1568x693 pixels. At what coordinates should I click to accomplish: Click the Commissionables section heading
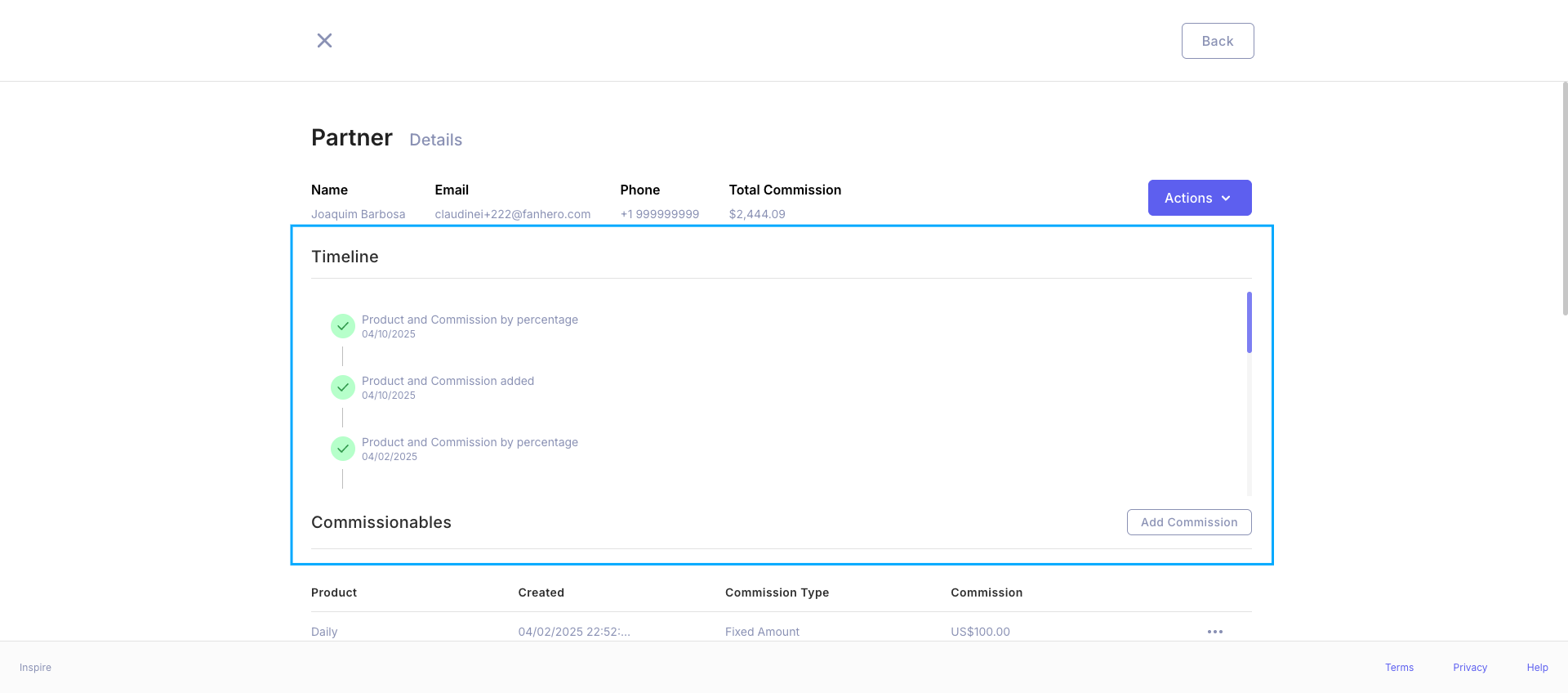coord(381,522)
